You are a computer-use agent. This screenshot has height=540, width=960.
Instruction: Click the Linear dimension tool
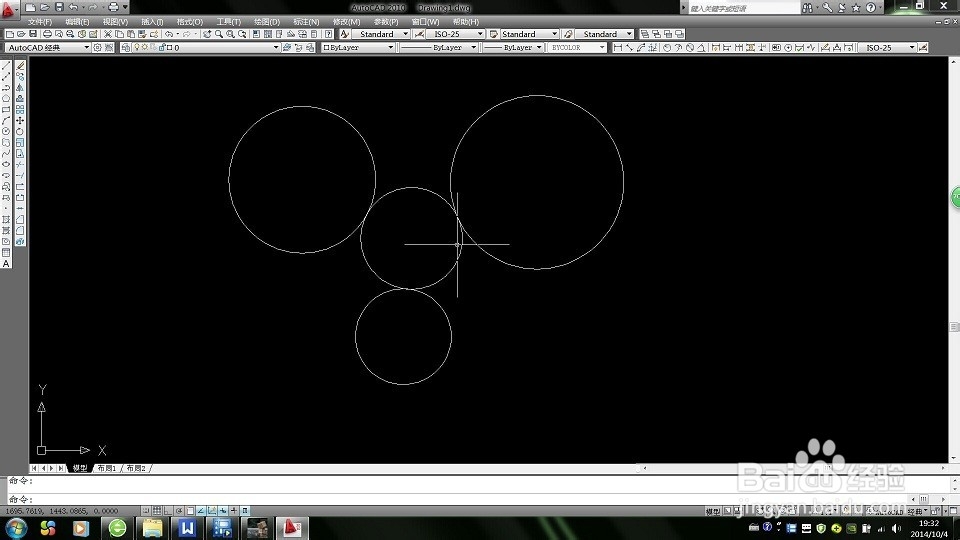[618, 47]
